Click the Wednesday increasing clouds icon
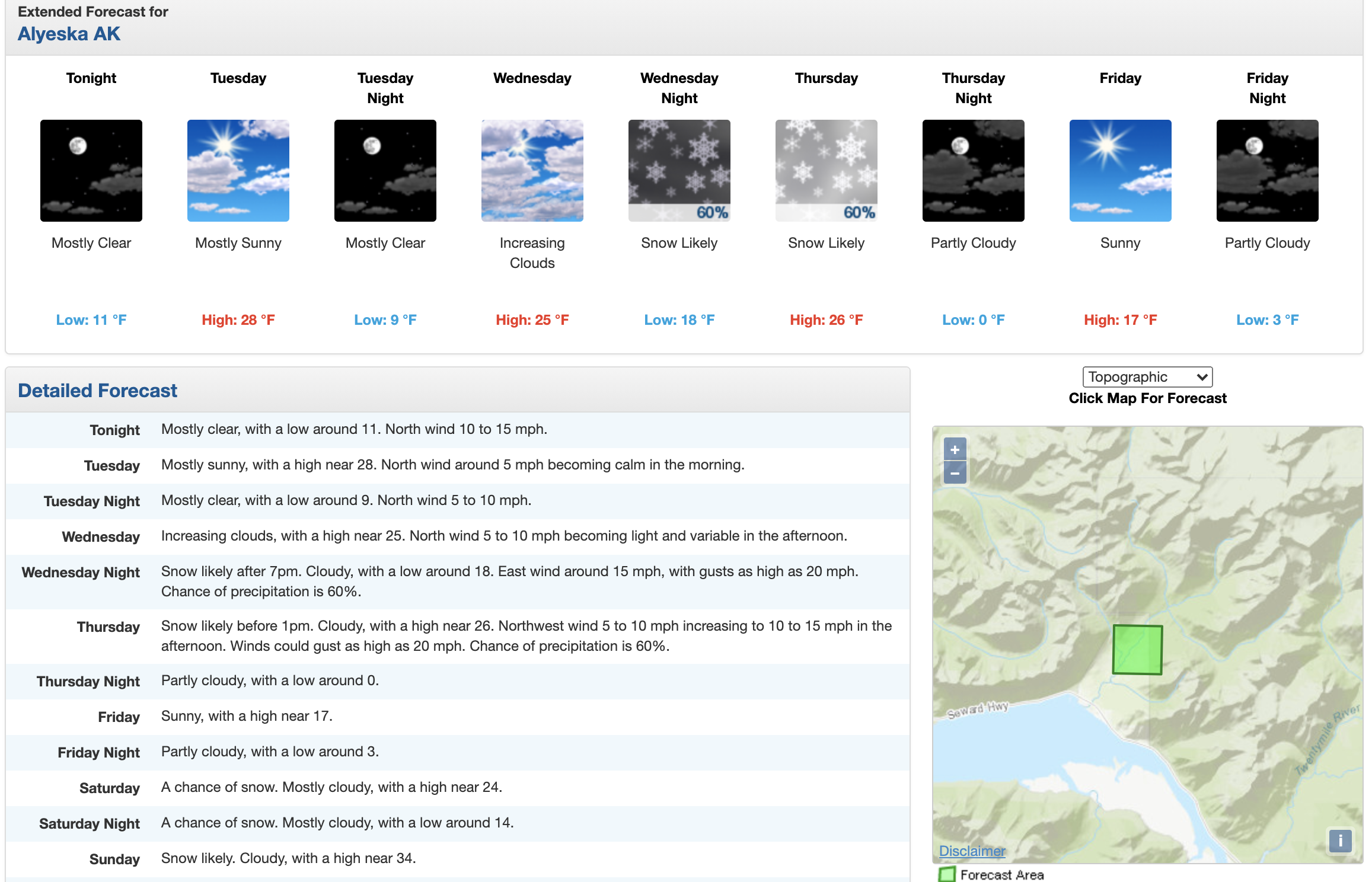1372x882 pixels. click(x=532, y=171)
